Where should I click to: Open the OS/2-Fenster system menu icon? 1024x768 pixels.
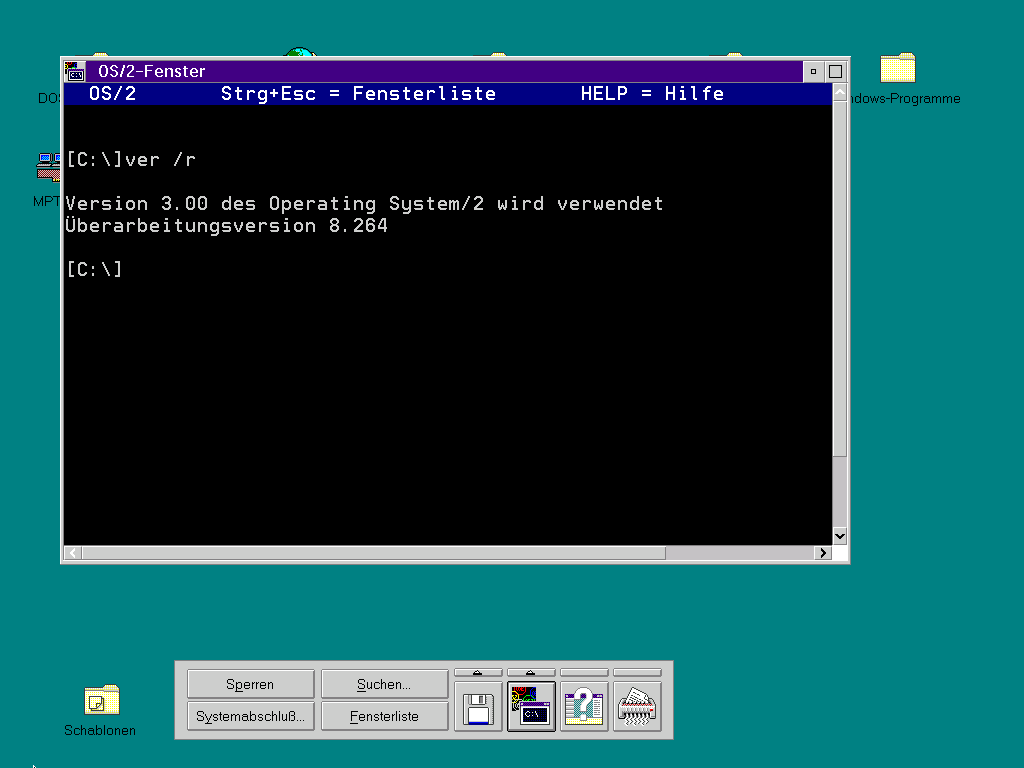pos(74,71)
